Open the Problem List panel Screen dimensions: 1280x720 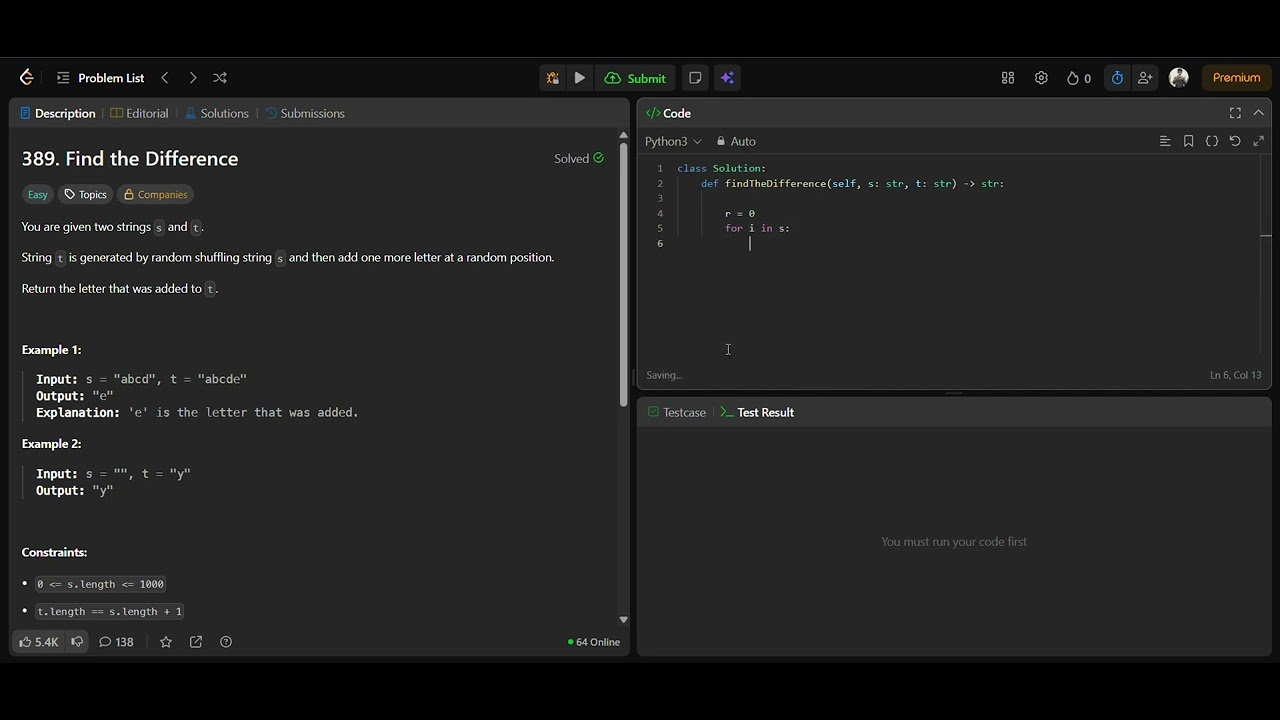(x=101, y=78)
